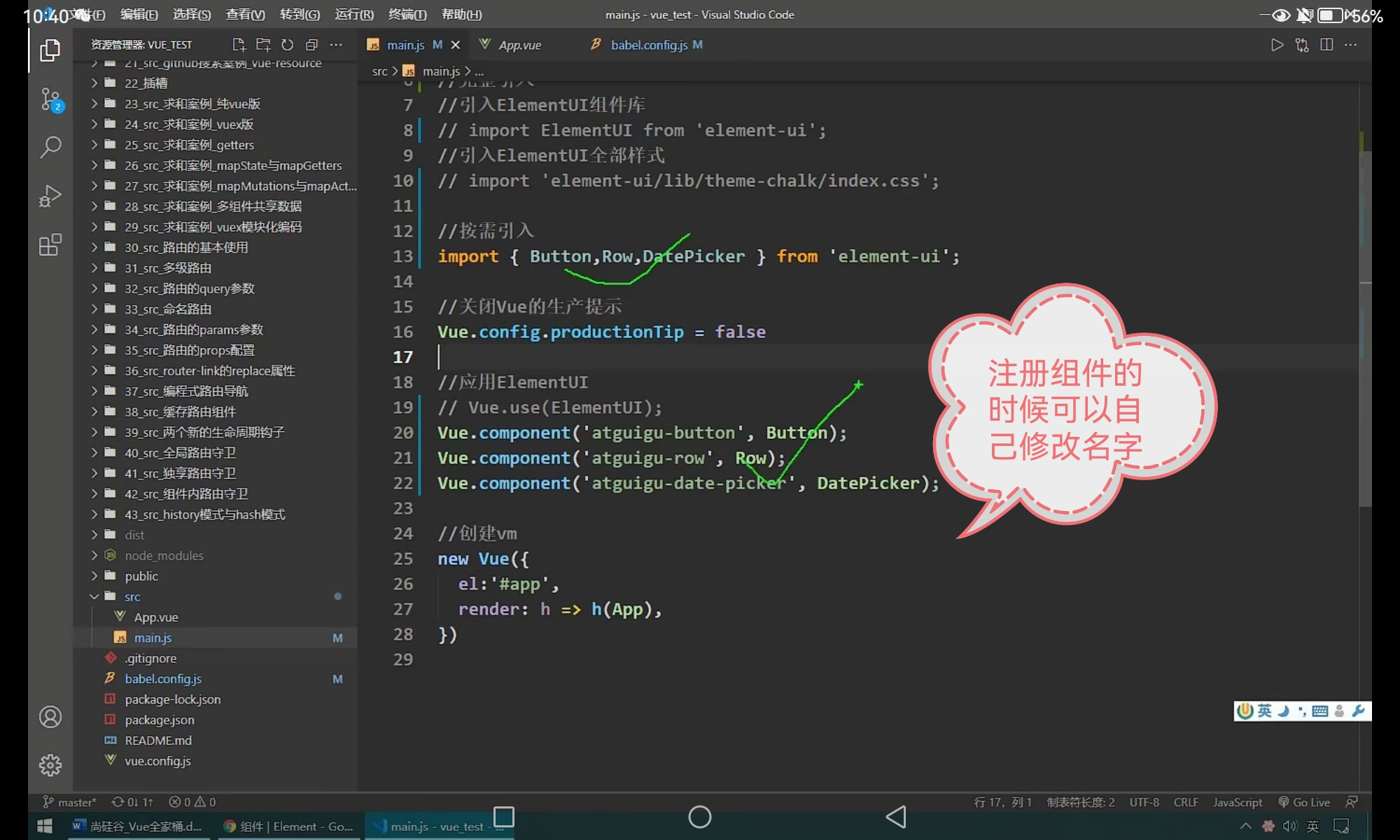The image size is (1400, 840).
Task: Click the Refresh Explorer icon
Action: click(x=287, y=45)
